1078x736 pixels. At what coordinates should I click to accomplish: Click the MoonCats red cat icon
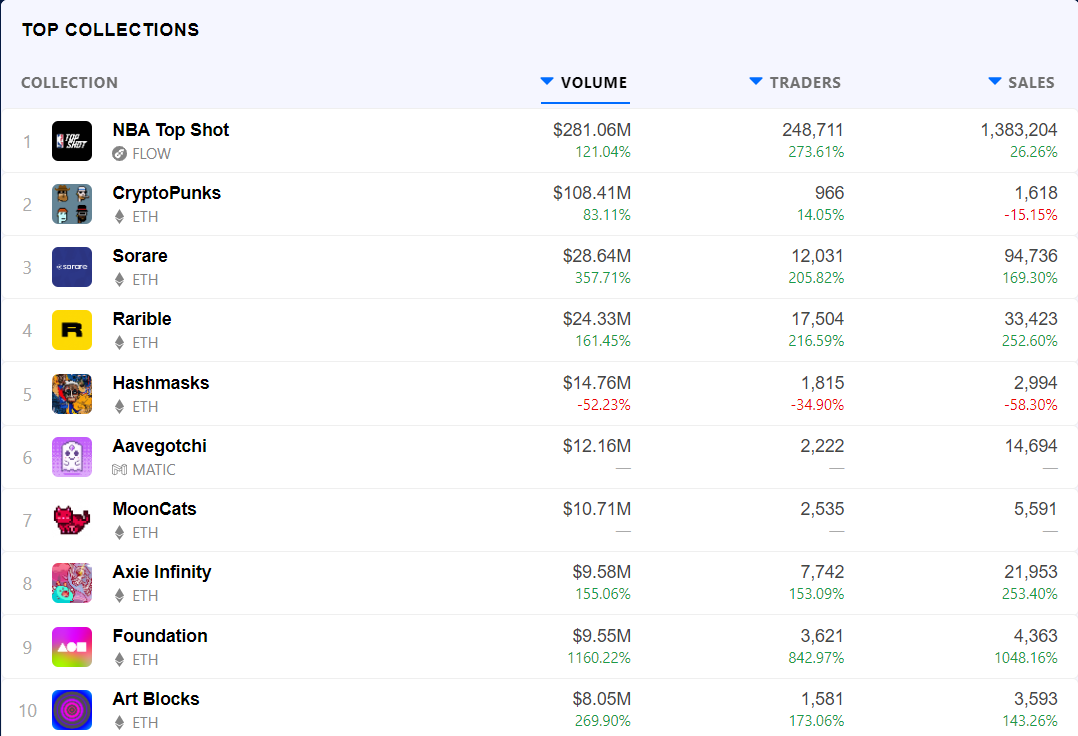click(x=72, y=520)
